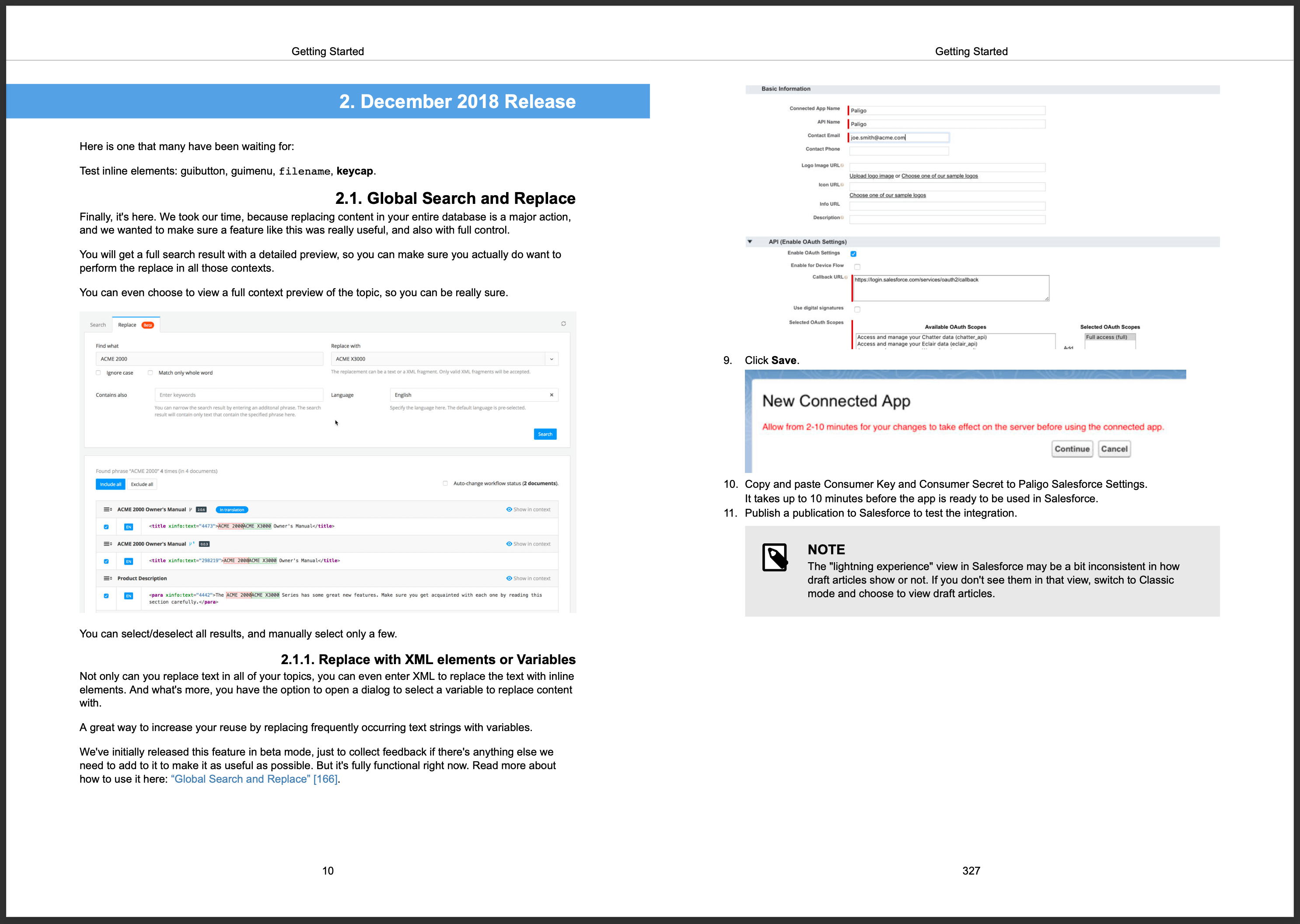Click eye icon beside Product Description
The height and width of the screenshot is (924, 1300).
[x=509, y=578]
